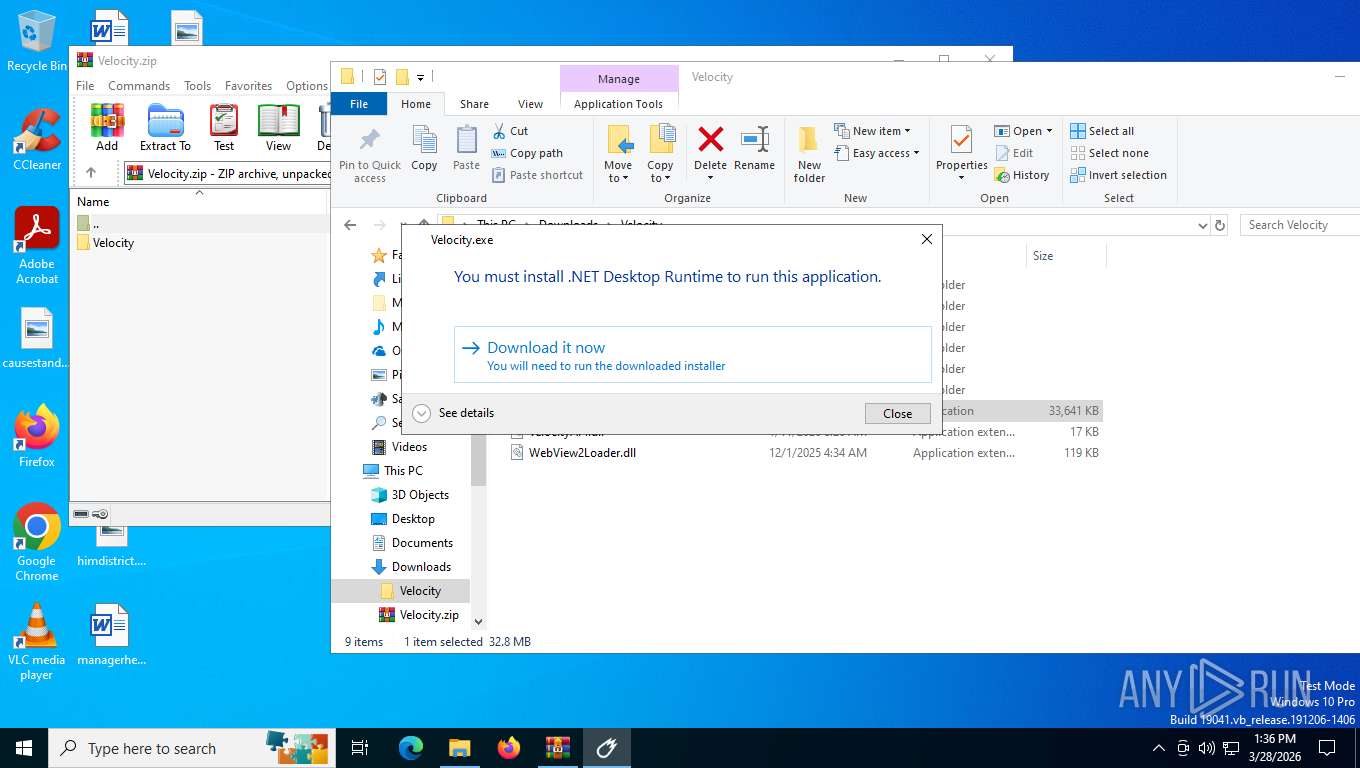Switch to the View ribbon tab
Viewport: 1360px width, 768px height.
click(x=530, y=104)
